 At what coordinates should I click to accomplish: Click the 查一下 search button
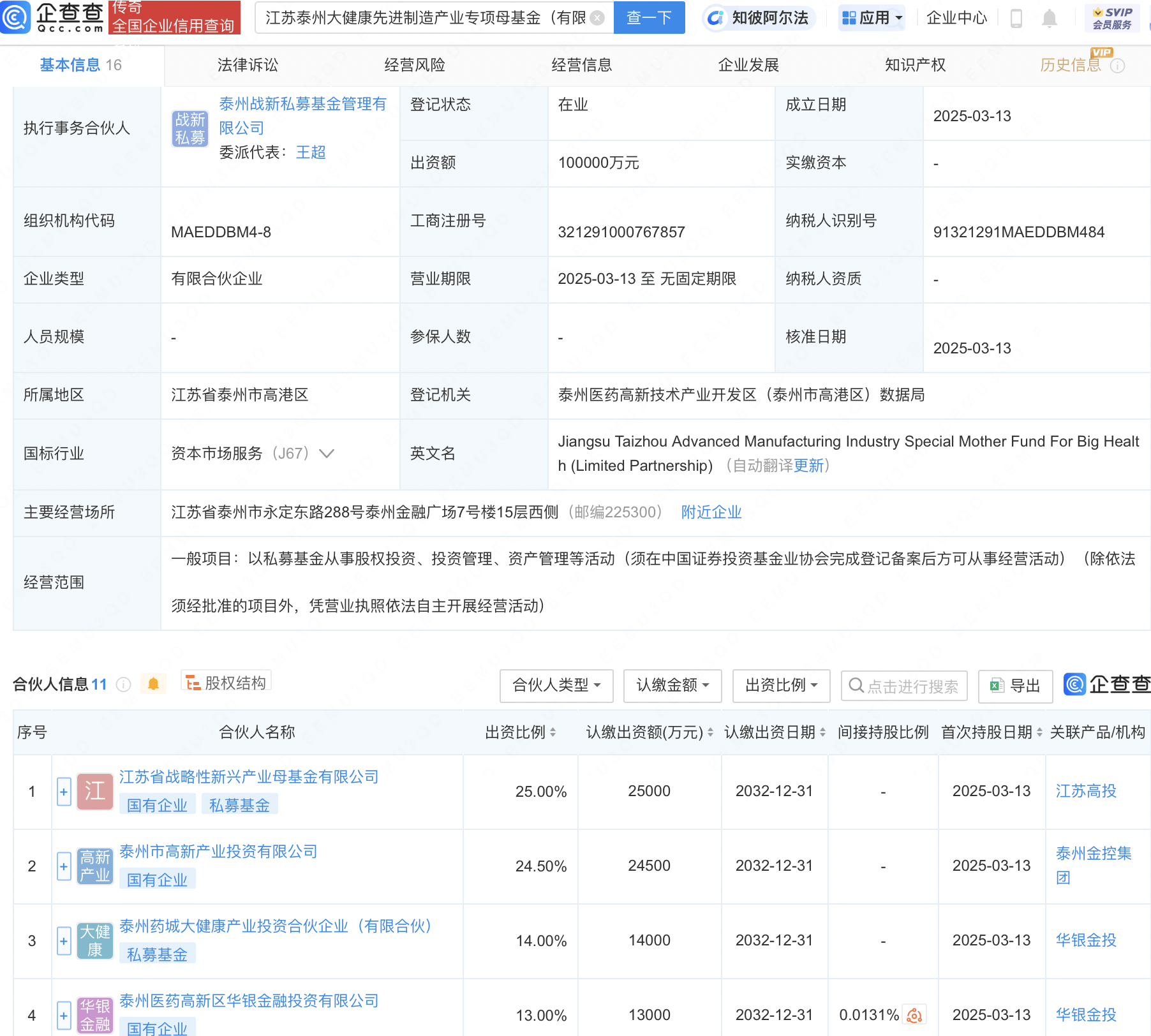pos(649,18)
